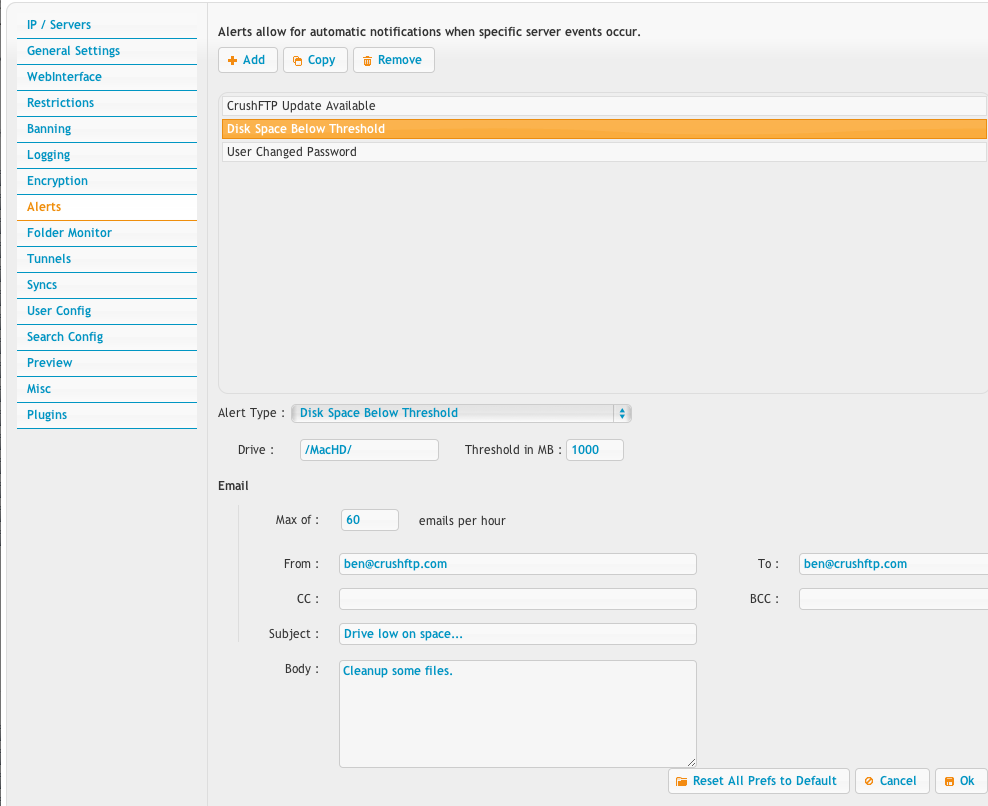Screen dimensions: 988x806
Task: Click the email Subject field
Action: click(517, 634)
